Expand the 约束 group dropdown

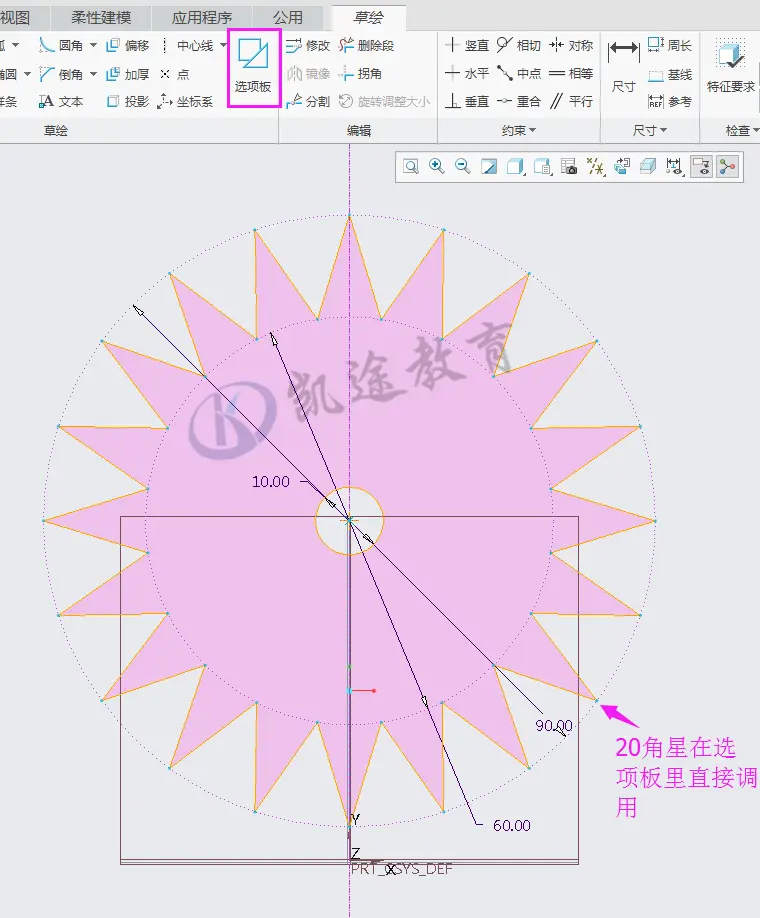click(x=519, y=131)
